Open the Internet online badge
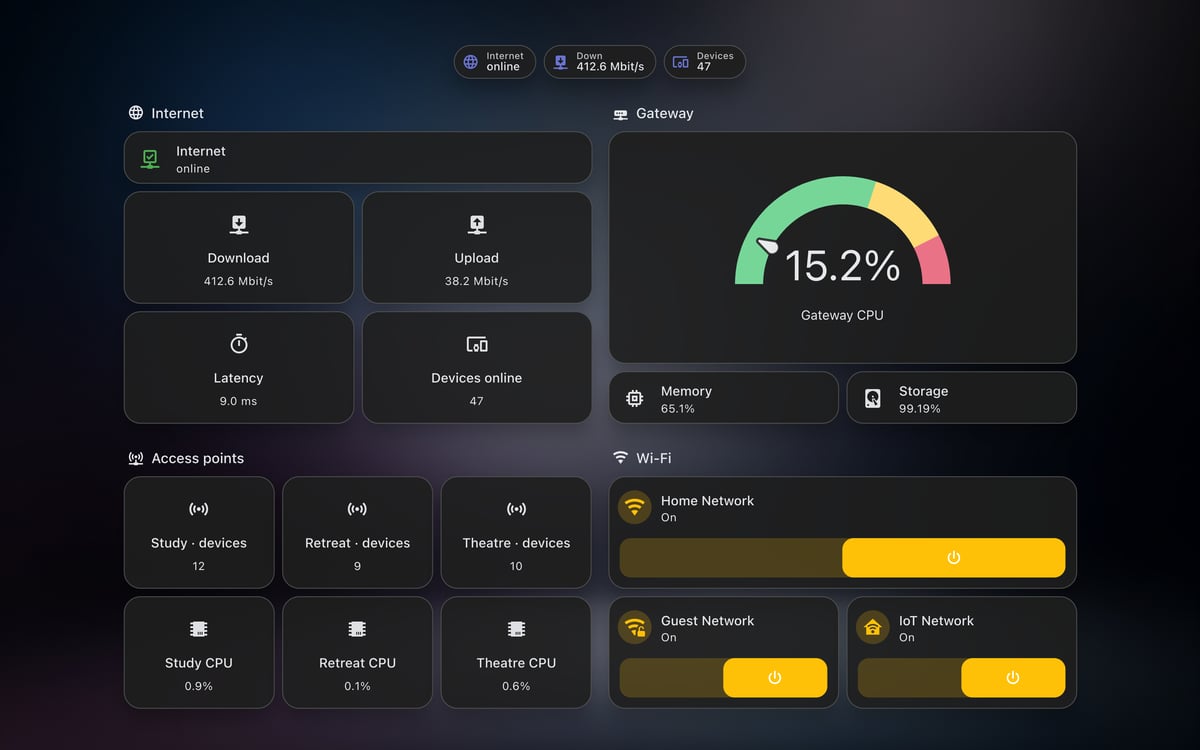Image resolution: width=1200 pixels, height=750 pixels. [x=495, y=62]
